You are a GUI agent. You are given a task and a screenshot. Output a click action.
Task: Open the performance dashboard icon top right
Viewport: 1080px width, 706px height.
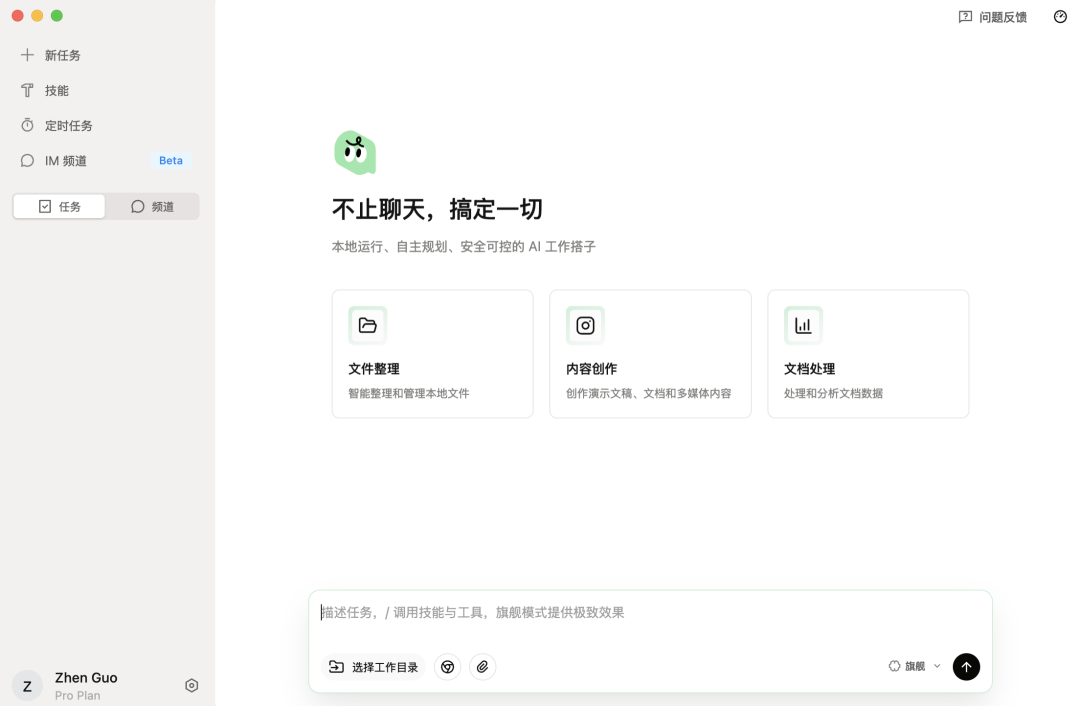(1059, 16)
